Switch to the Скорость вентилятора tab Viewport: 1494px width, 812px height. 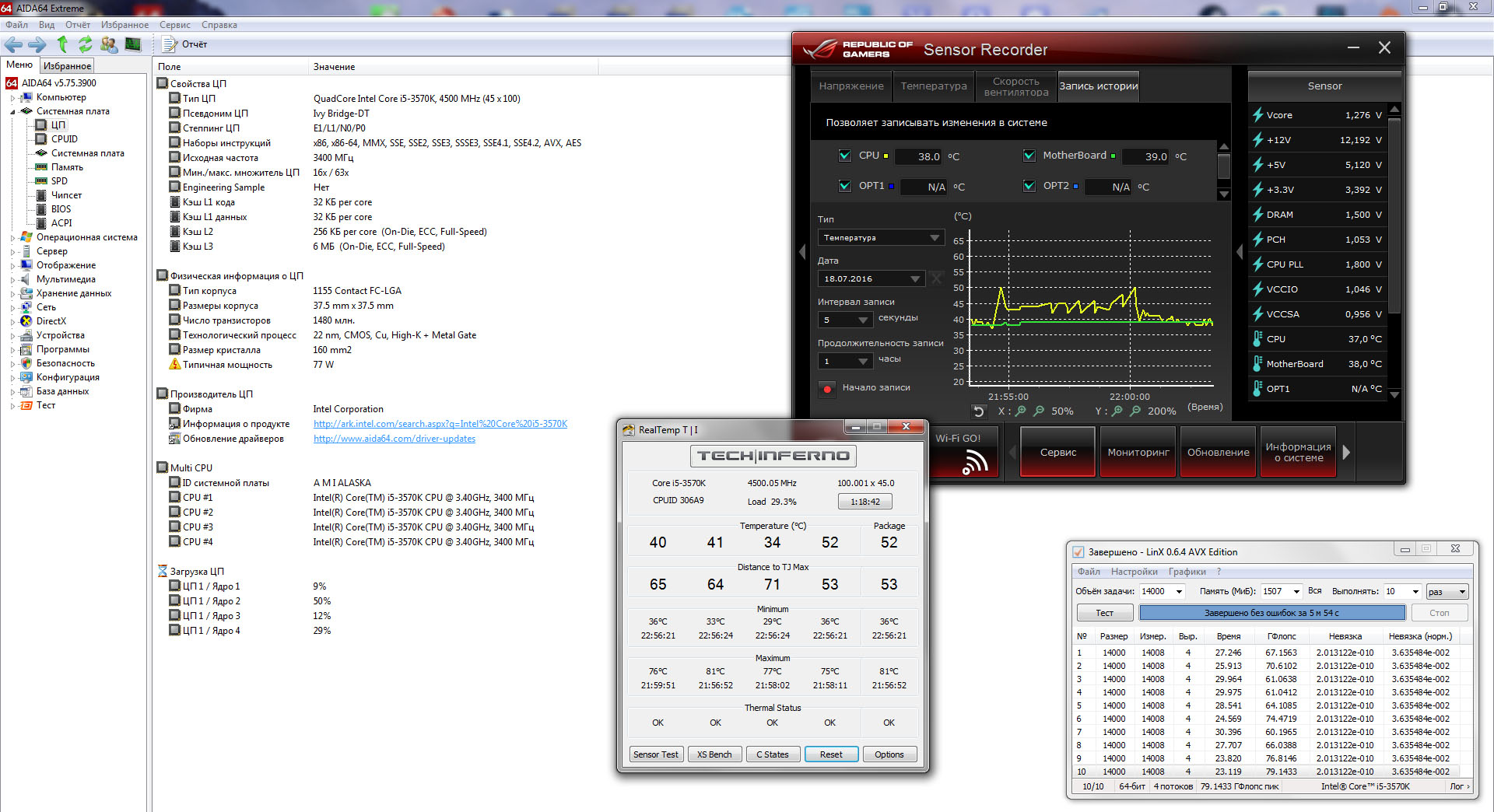point(1015,86)
